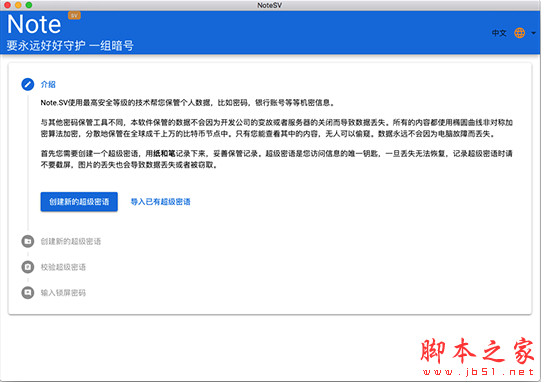Click the 要永远好好守护 一组暗号 tagline
The image size is (546, 383).
70,46
